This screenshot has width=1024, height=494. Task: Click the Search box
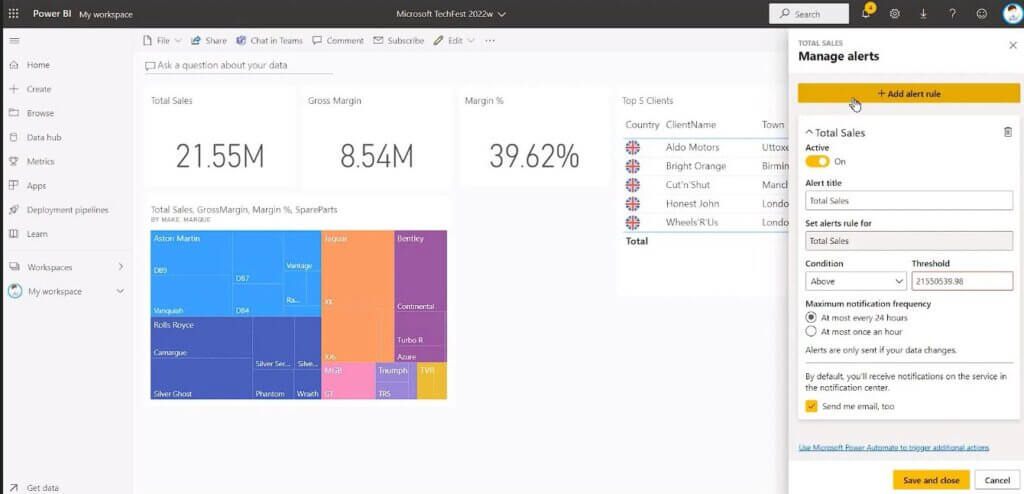coord(808,14)
